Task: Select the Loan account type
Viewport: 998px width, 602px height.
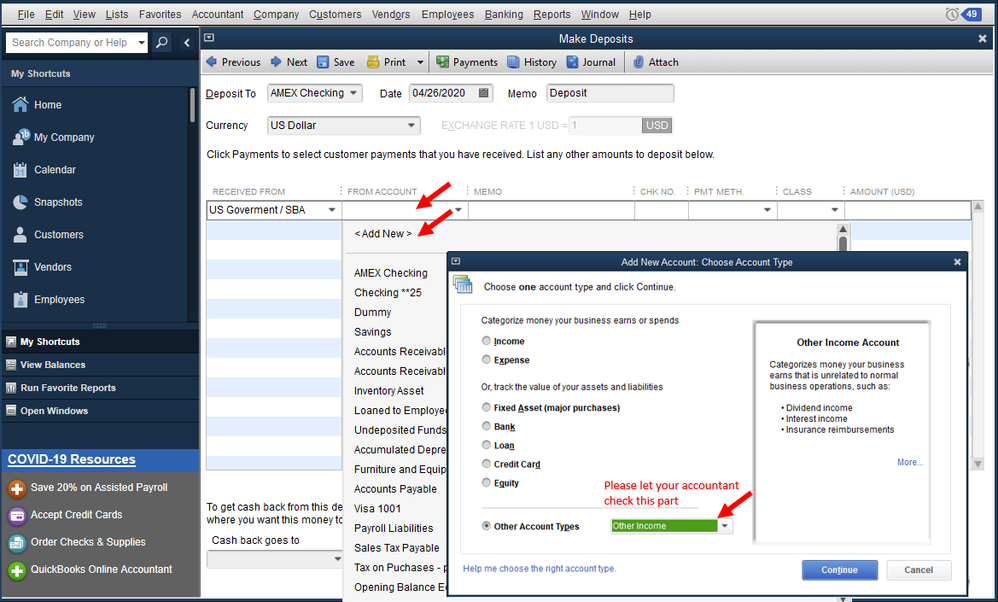Action: (486, 445)
